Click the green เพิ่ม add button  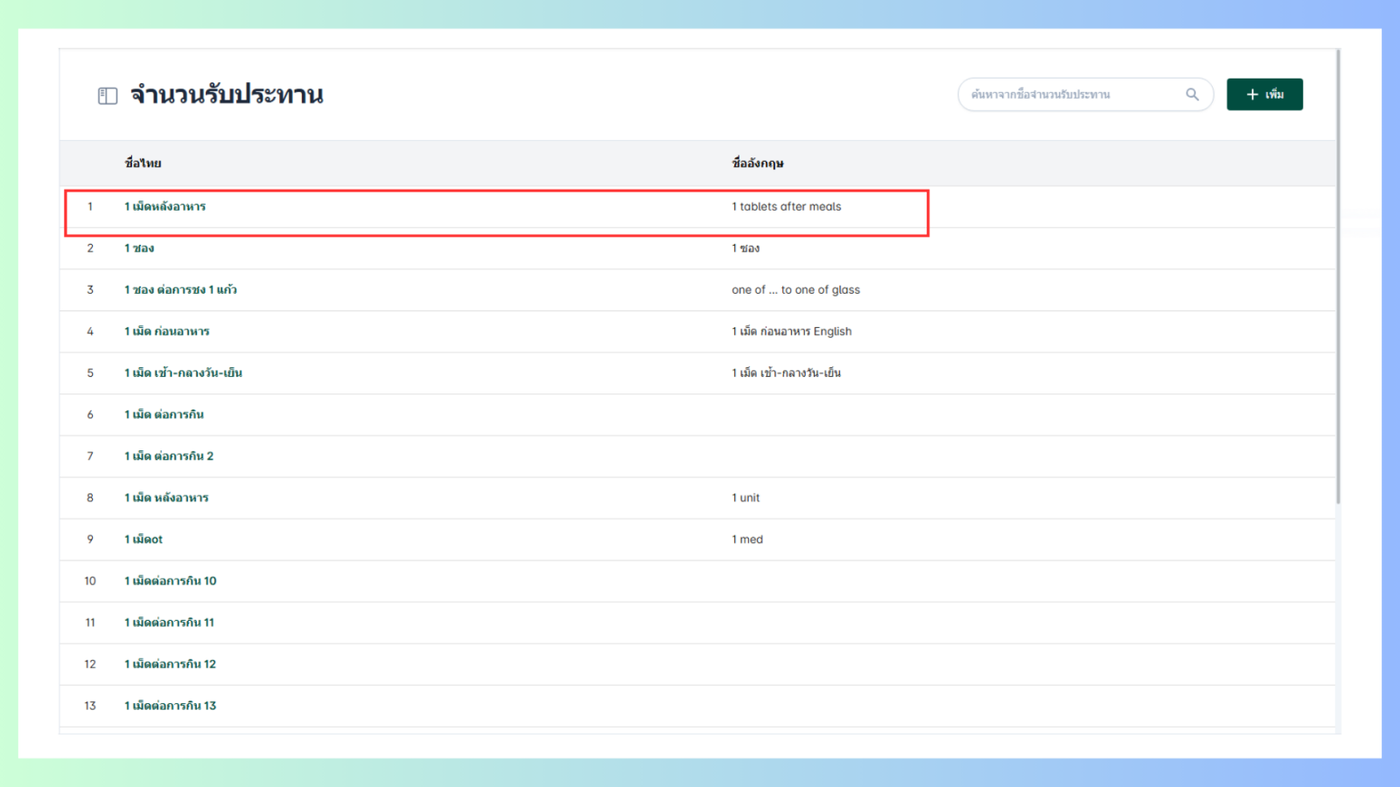[x=1264, y=94]
